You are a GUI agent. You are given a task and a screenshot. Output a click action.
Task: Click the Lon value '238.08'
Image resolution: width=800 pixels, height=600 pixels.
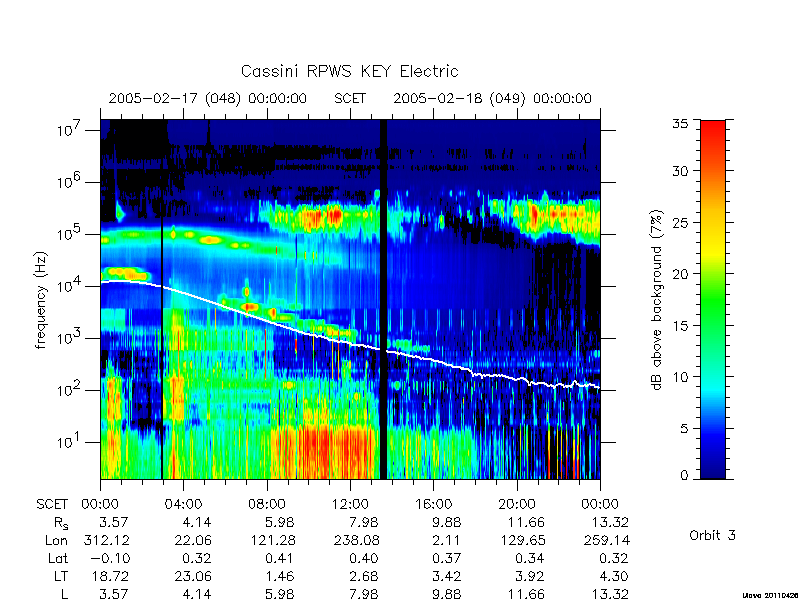(356, 540)
